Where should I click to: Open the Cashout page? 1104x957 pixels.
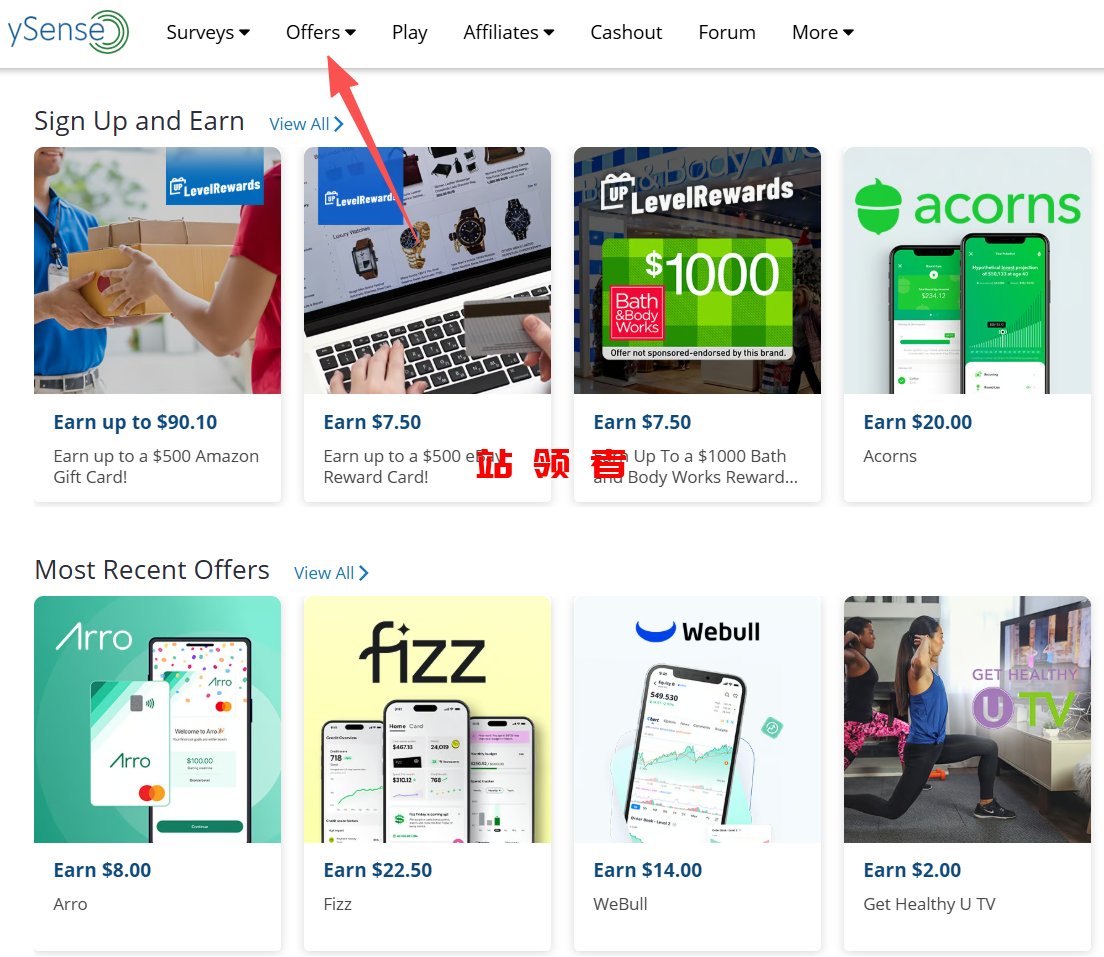[x=626, y=32]
